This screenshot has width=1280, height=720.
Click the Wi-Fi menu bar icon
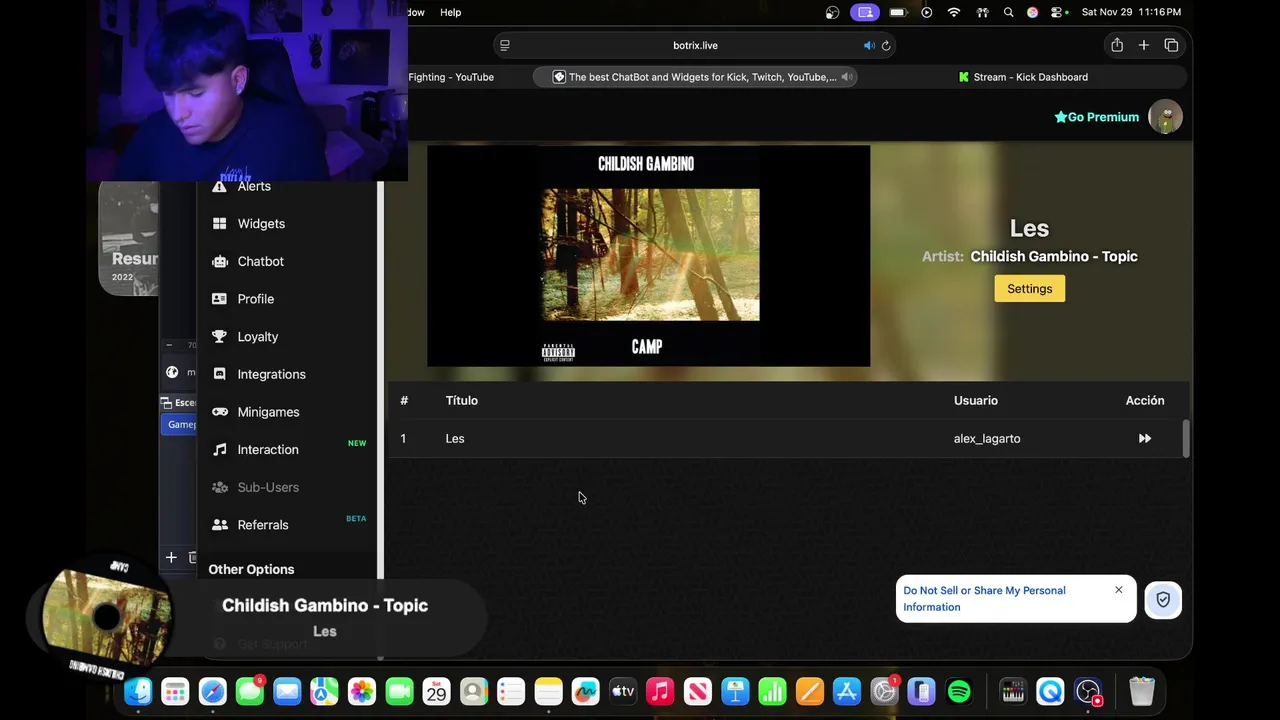[954, 12]
